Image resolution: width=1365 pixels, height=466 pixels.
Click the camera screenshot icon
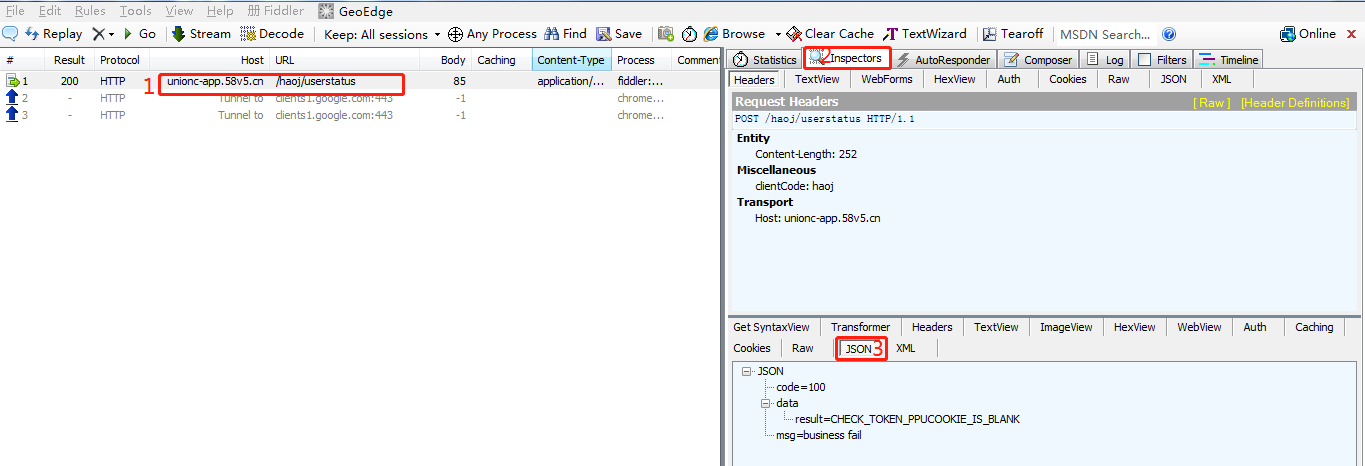tap(666, 34)
